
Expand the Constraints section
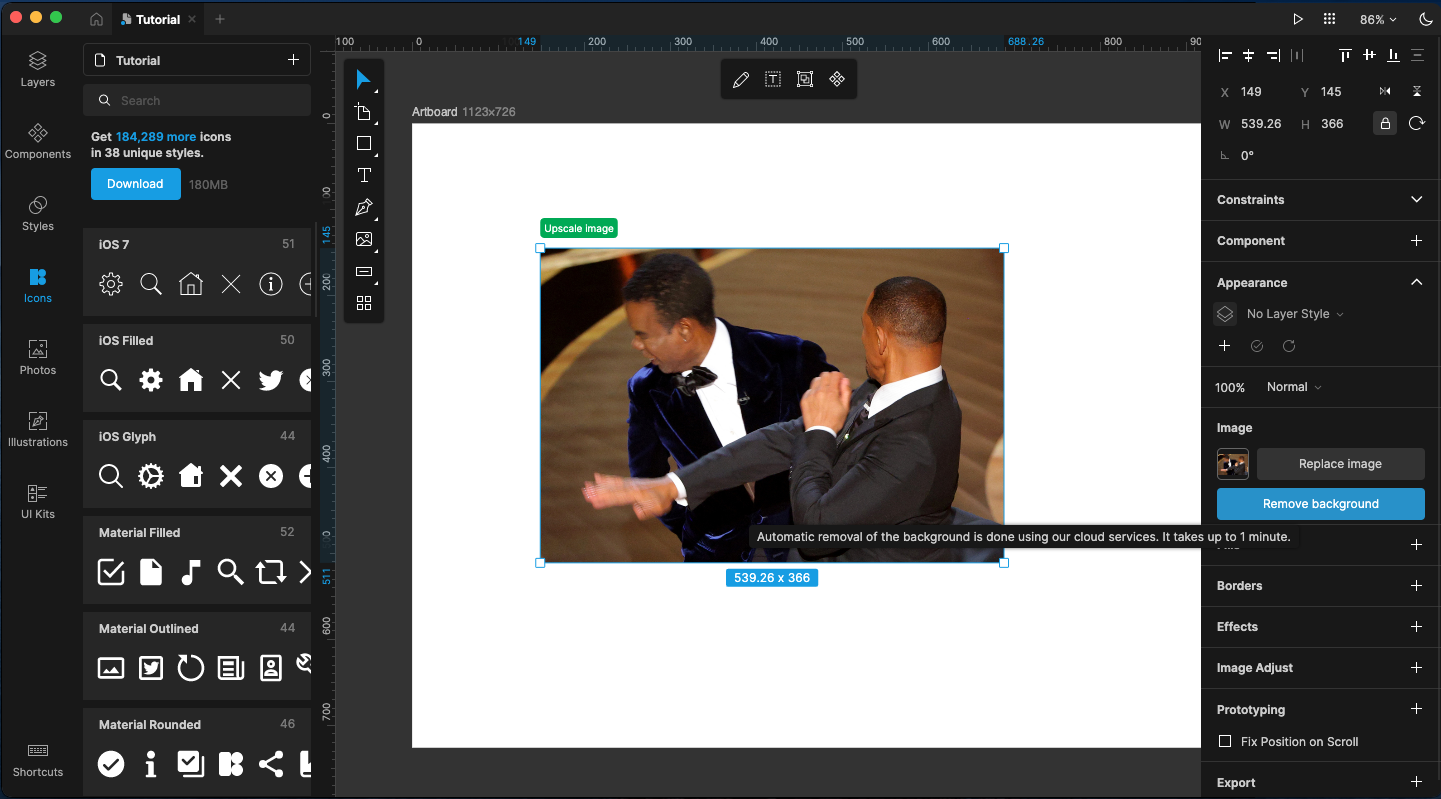coord(1416,199)
